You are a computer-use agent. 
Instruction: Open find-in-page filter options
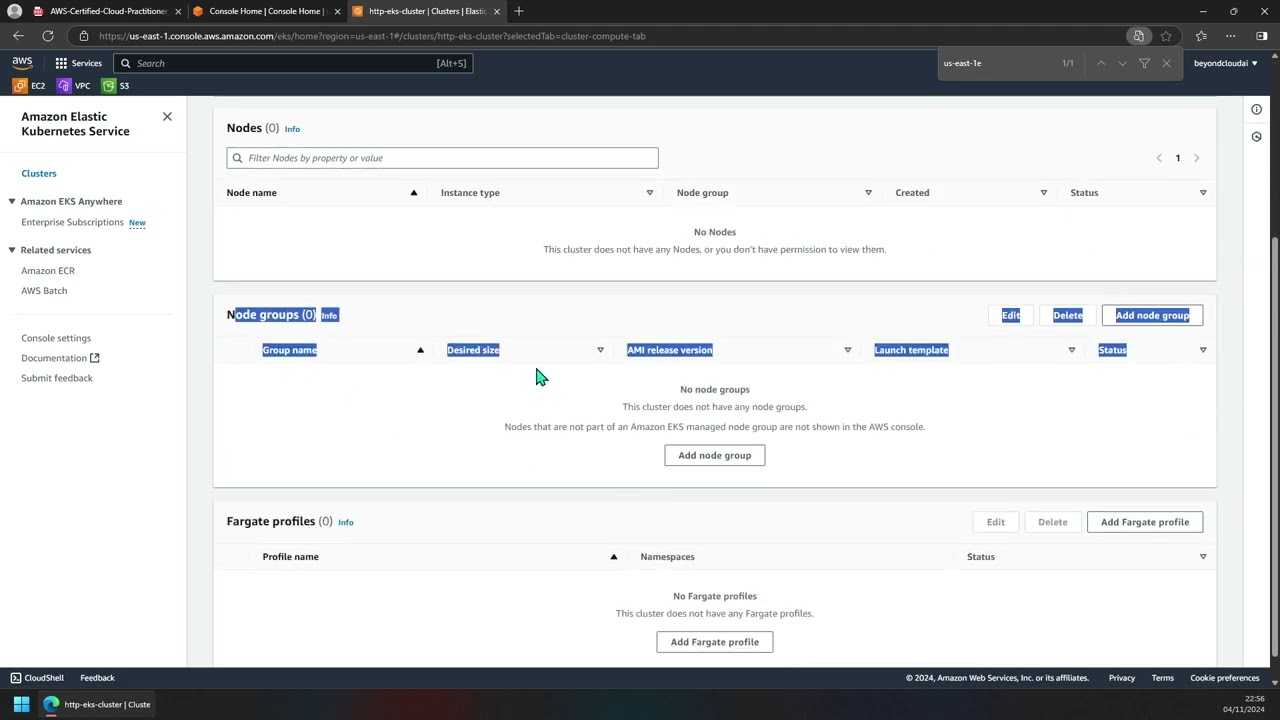click(1145, 63)
